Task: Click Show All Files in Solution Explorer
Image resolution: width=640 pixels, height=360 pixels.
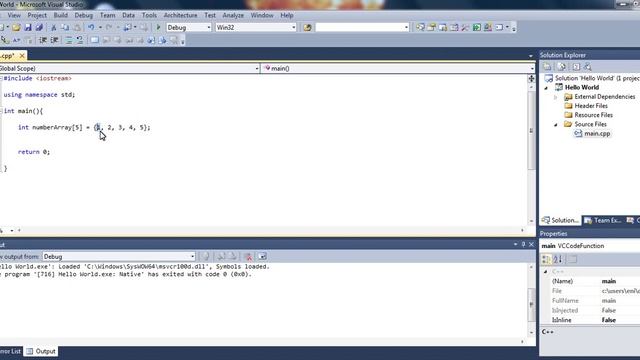Action: pyautogui.click(x=562, y=67)
